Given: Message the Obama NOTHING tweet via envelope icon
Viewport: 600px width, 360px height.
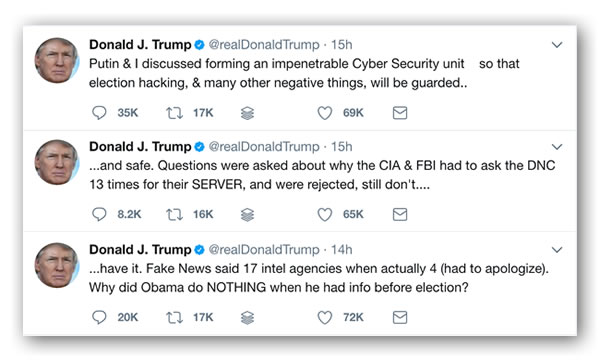Looking at the screenshot, I should tap(400, 317).
